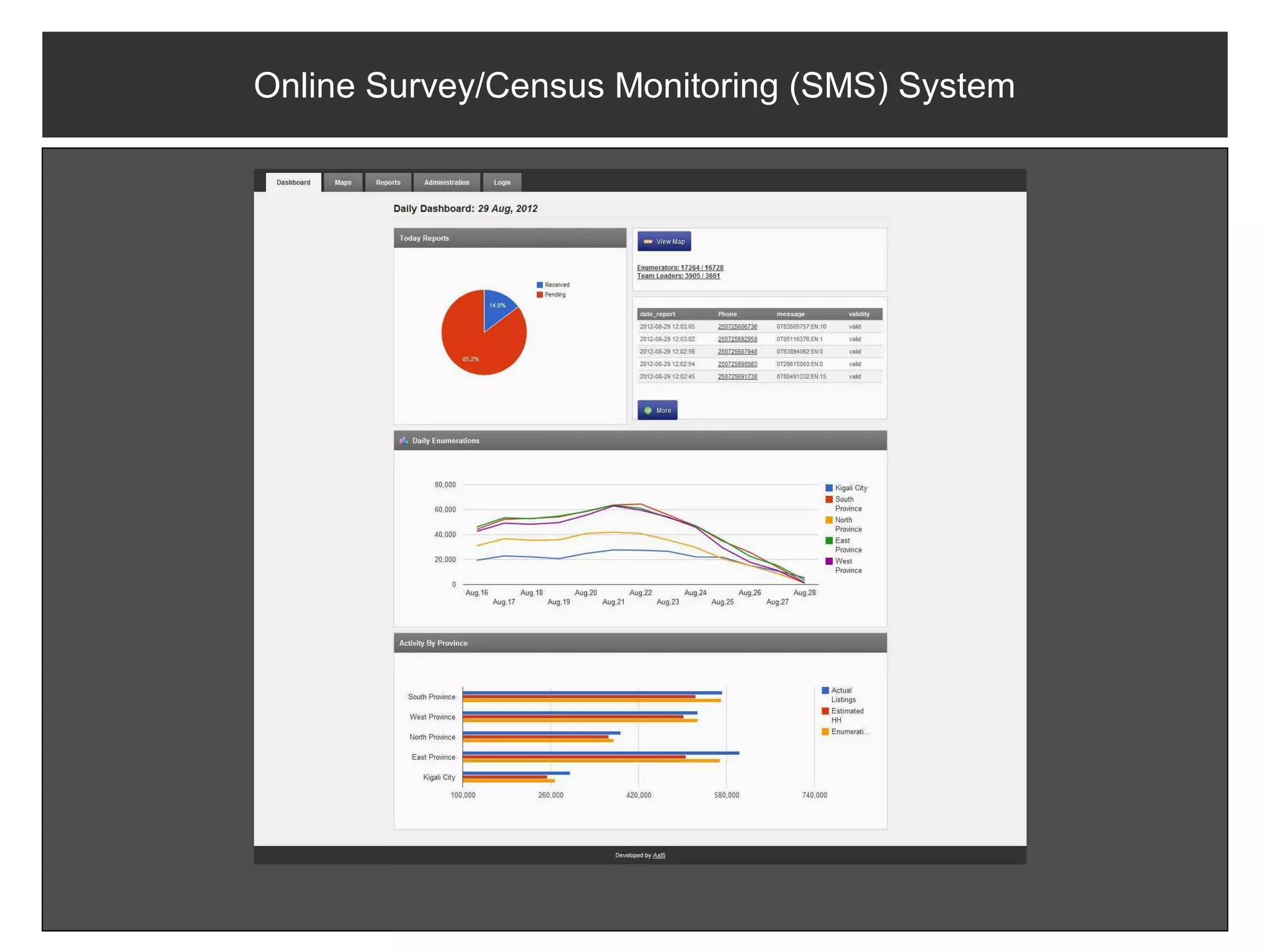1270x952 pixels.
Task: Click the green check icon on More
Action: click(x=648, y=410)
